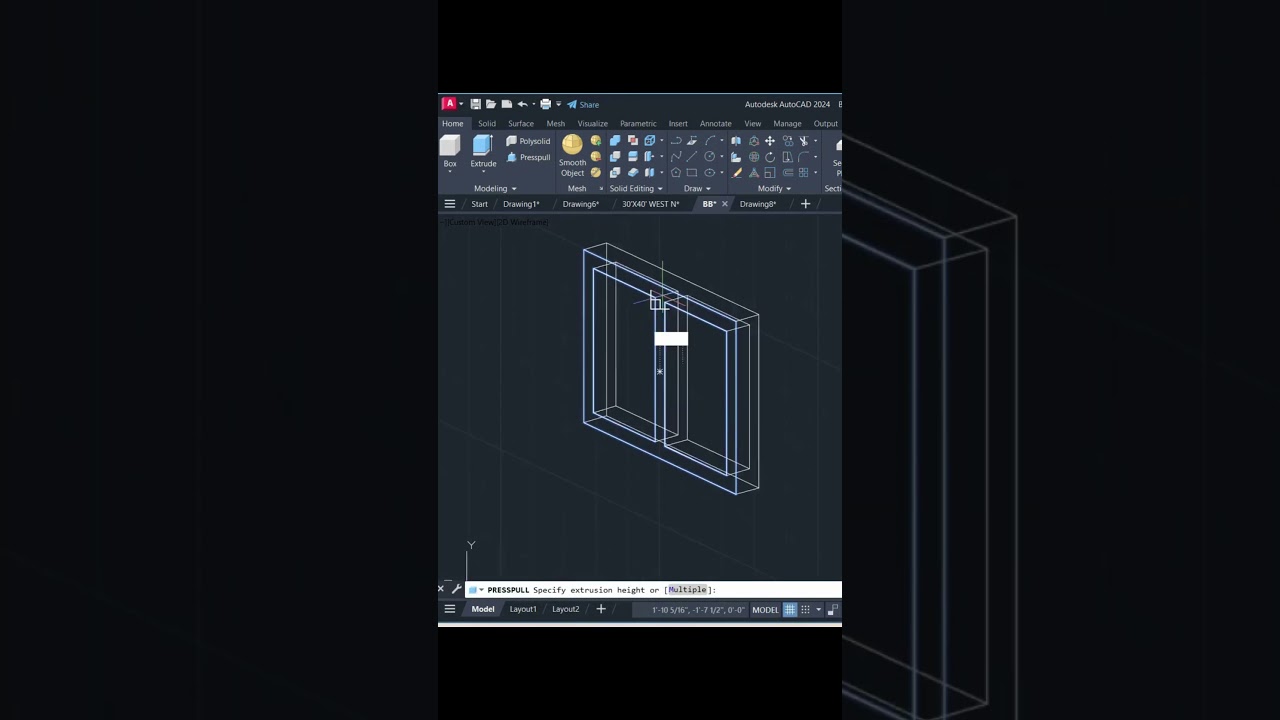Click the Open file folder icon
Screen dimensions: 1280x720
491,104
